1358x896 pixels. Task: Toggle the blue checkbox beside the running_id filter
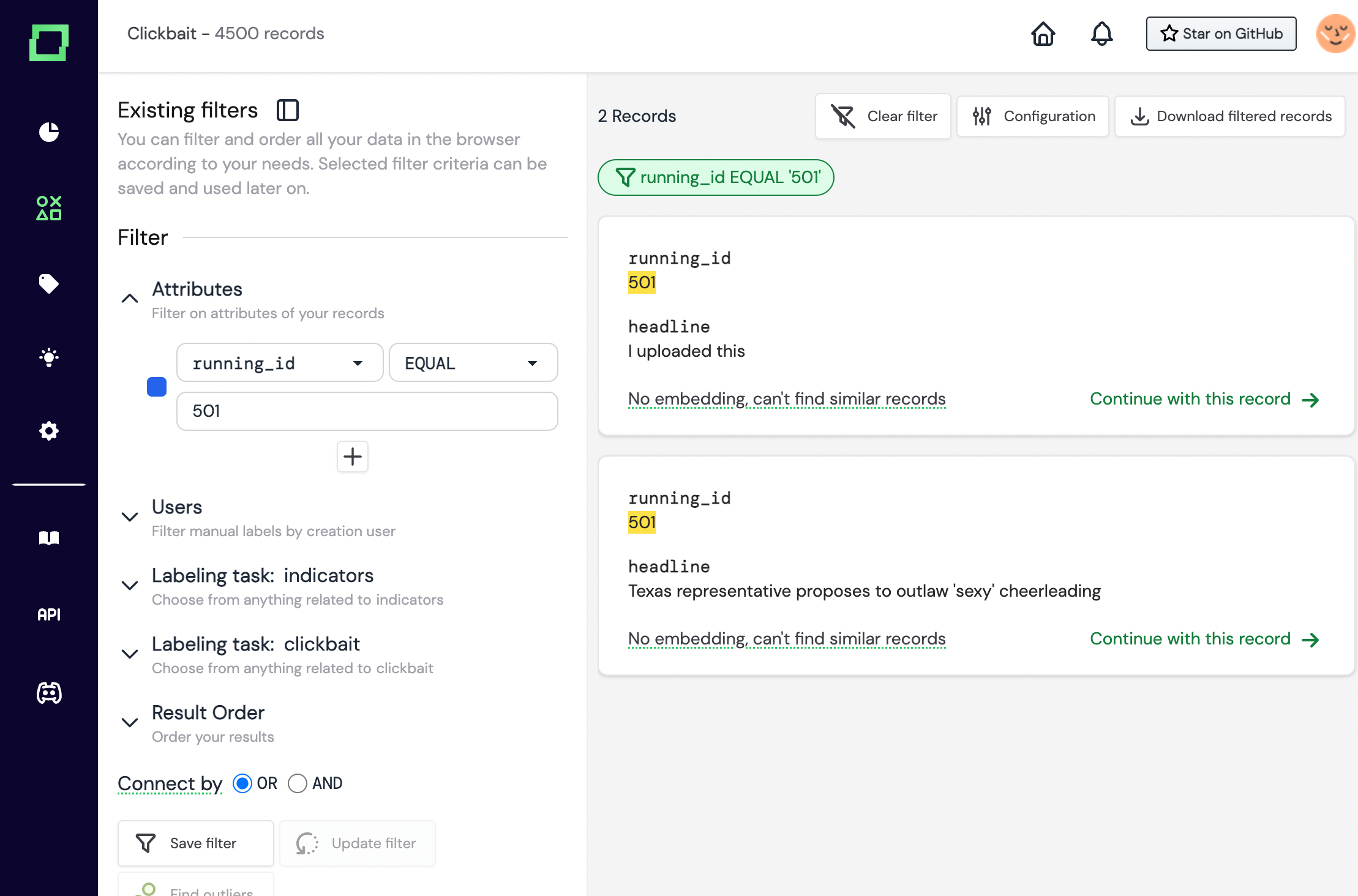point(157,387)
